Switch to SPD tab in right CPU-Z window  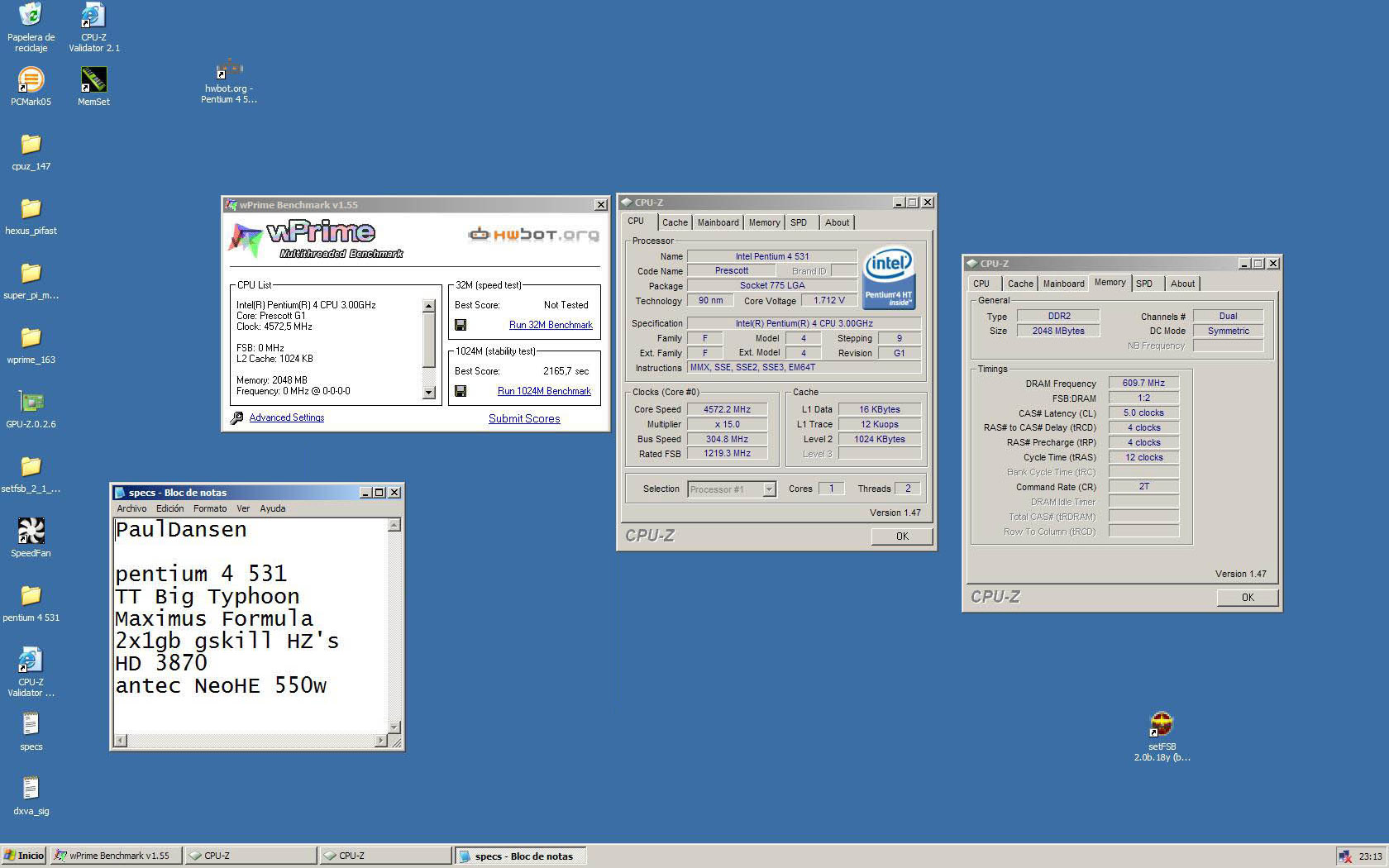pyautogui.click(x=1144, y=284)
